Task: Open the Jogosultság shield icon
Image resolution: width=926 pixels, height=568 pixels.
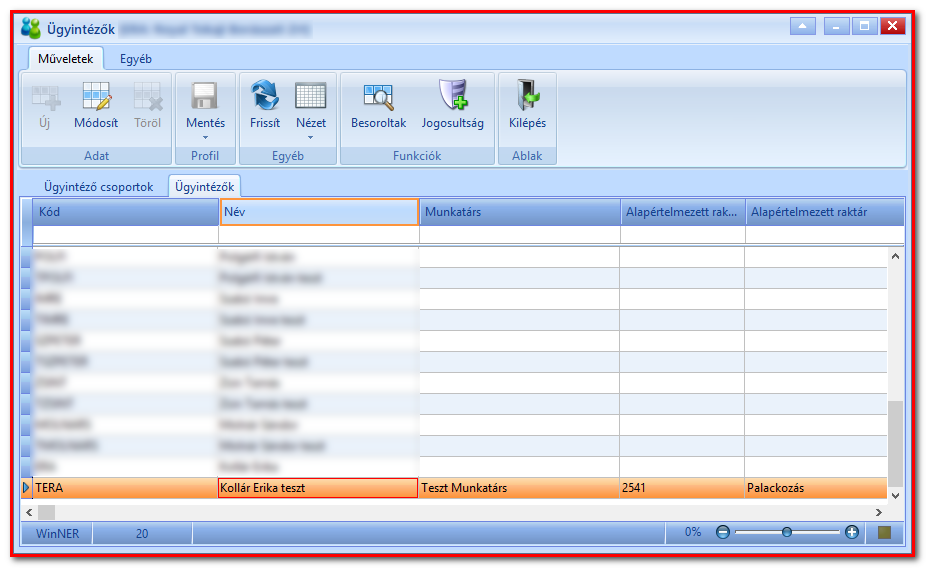Action: click(453, 95)
